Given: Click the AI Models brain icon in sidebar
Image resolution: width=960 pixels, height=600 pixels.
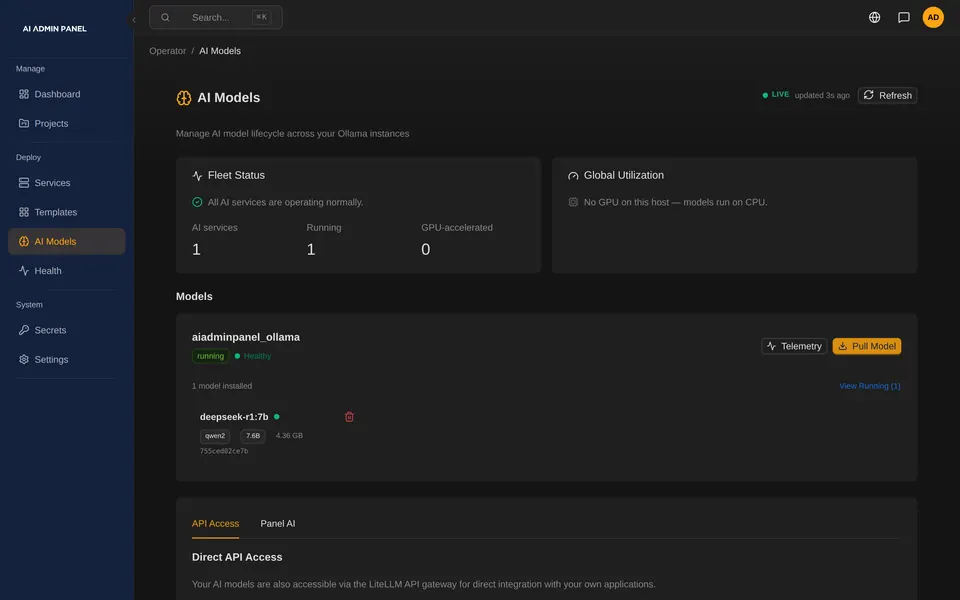Looking at the screenshot, I should coord(24,242).
